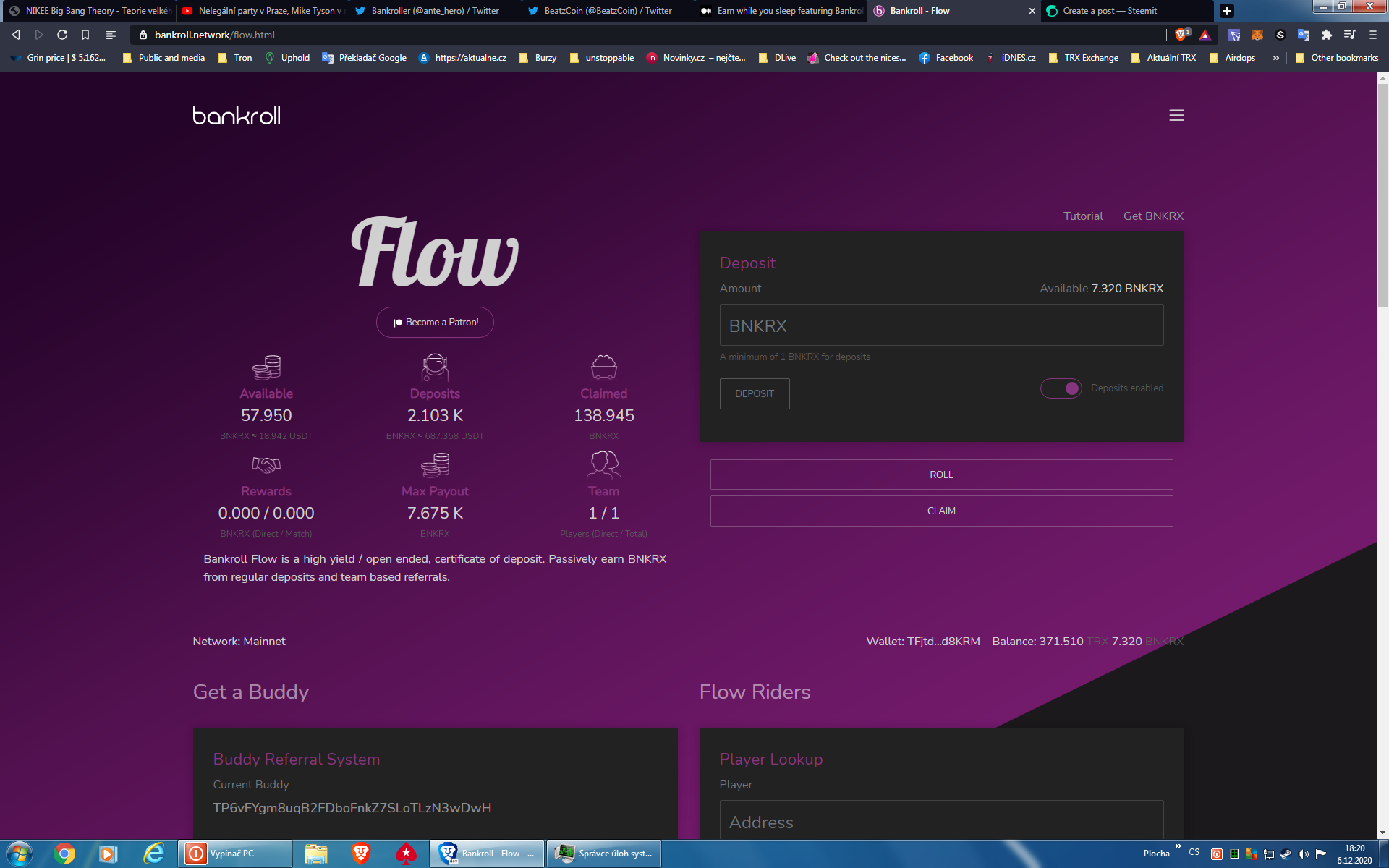Image resolution: width=1389 pixels, height=868 pixels.
Task: Click the Brave Shields lion icon
Action: tap(1181, 35)
